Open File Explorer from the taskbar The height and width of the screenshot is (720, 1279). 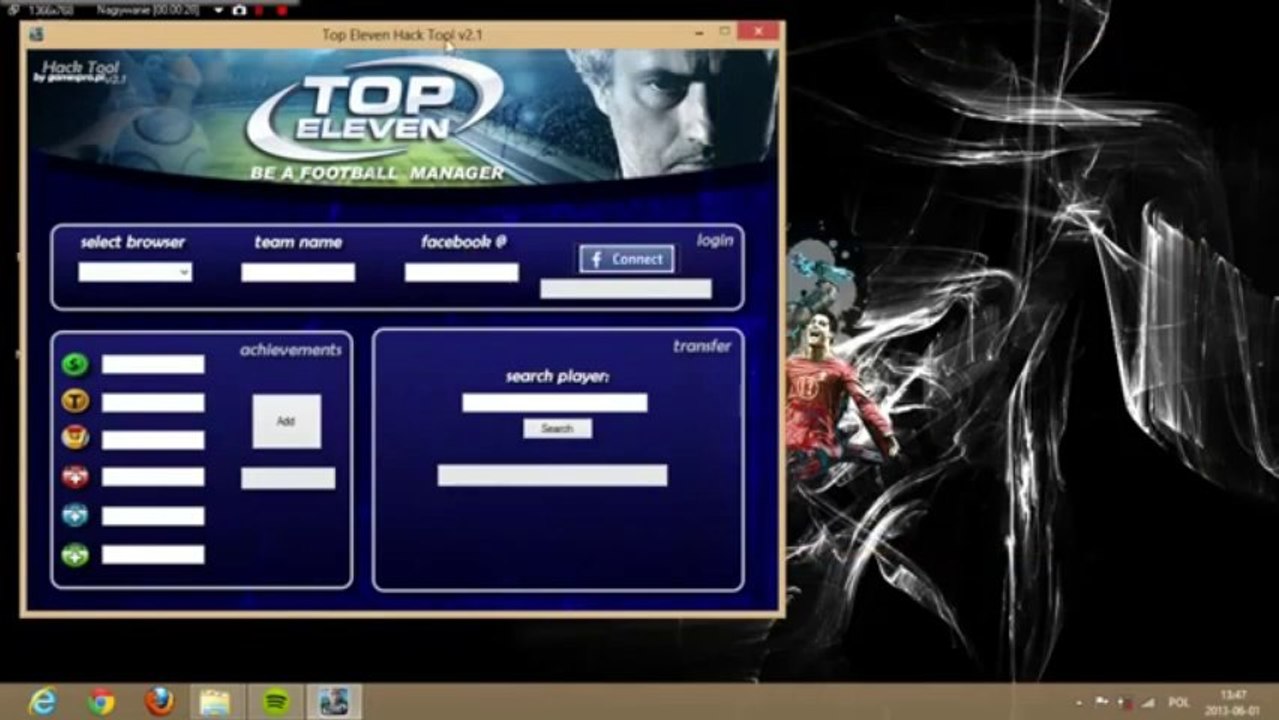pos(216,702)
